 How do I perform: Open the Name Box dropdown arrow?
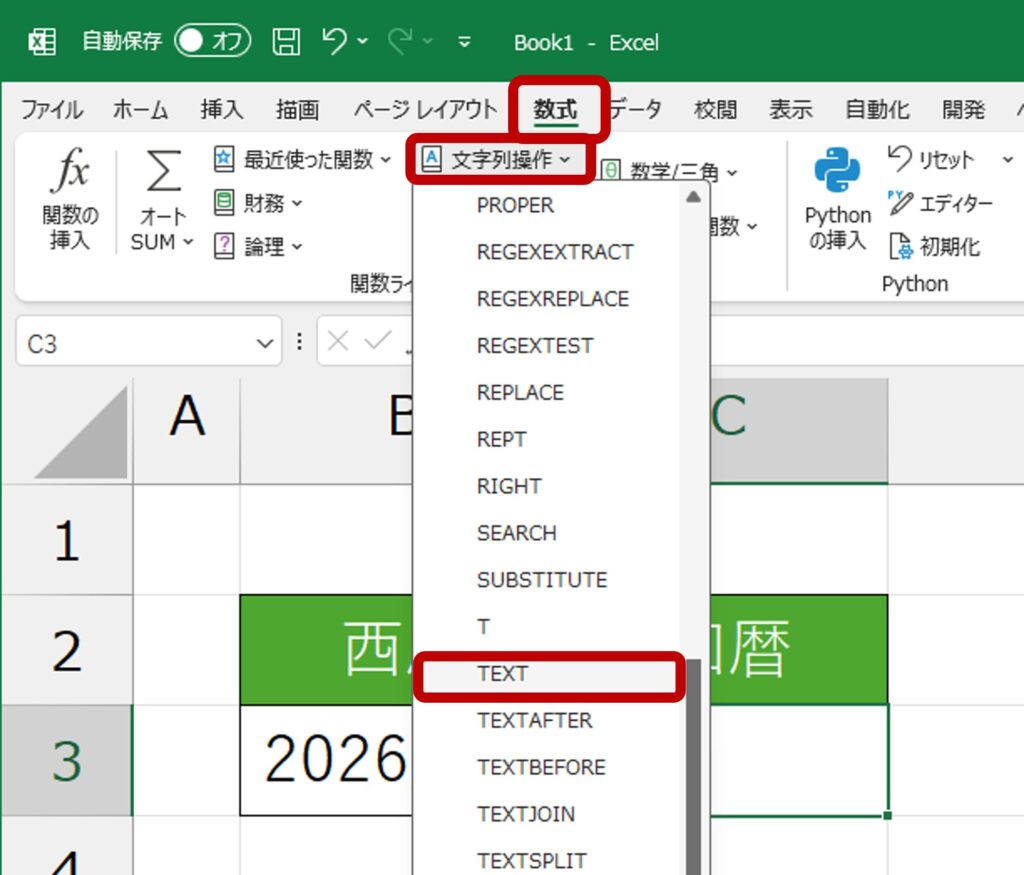pyautogui.click(x=265, y=344)
